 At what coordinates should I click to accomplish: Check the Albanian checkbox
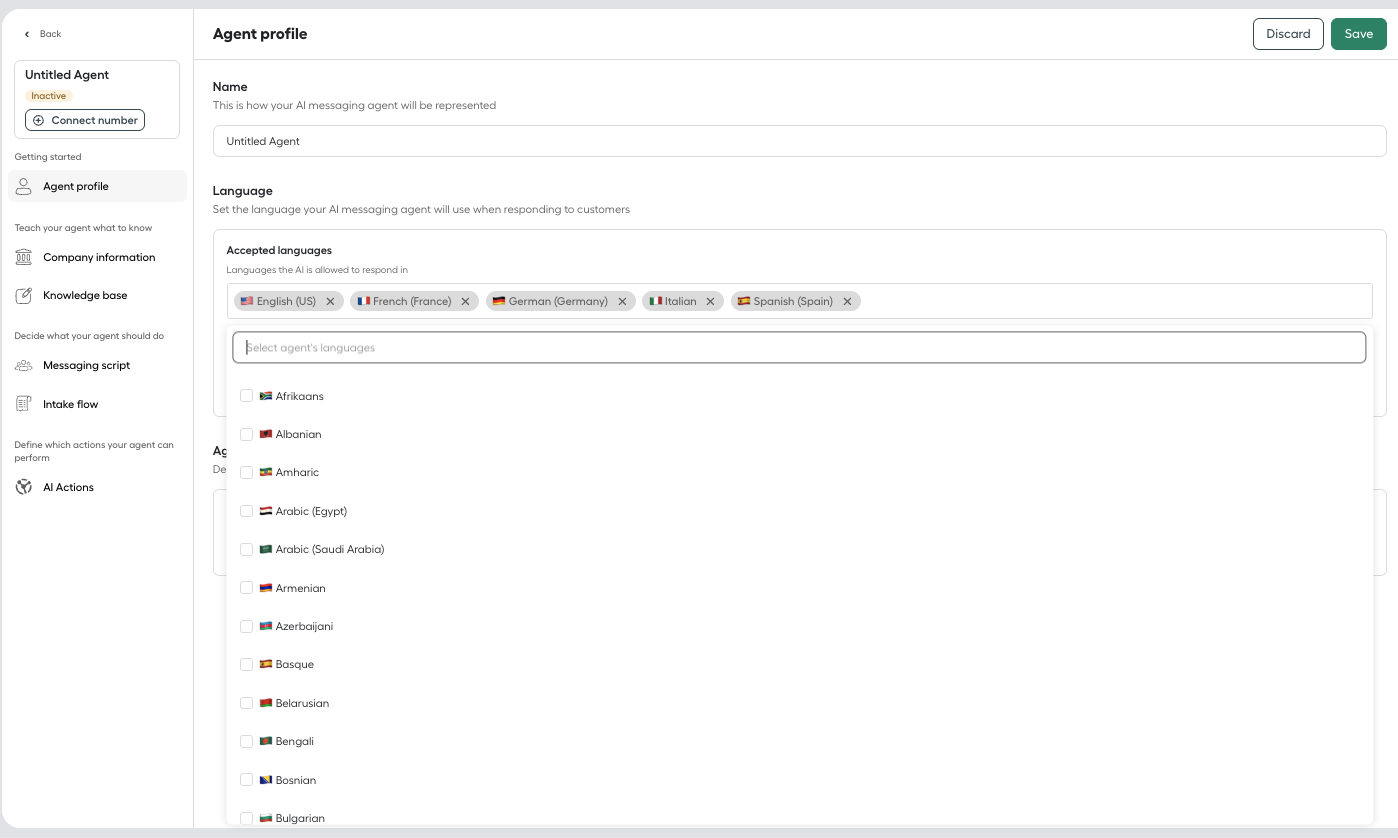(x=246, y=434)
